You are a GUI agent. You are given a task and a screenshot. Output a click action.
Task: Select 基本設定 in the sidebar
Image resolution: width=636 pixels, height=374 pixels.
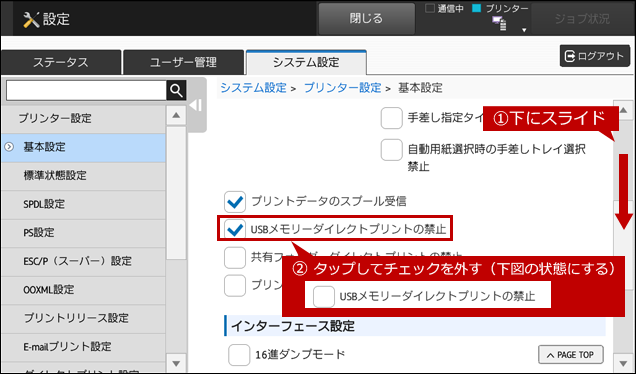pos(84,147)
